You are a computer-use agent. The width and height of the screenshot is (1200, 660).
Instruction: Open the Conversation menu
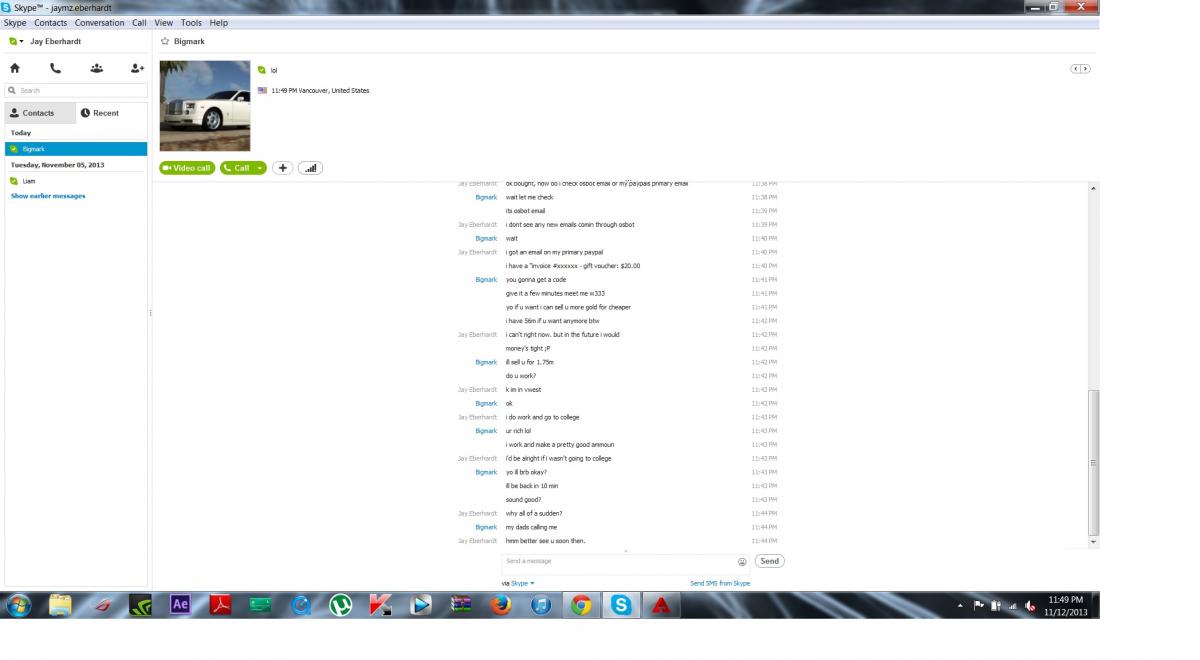[x=99, y=22]
